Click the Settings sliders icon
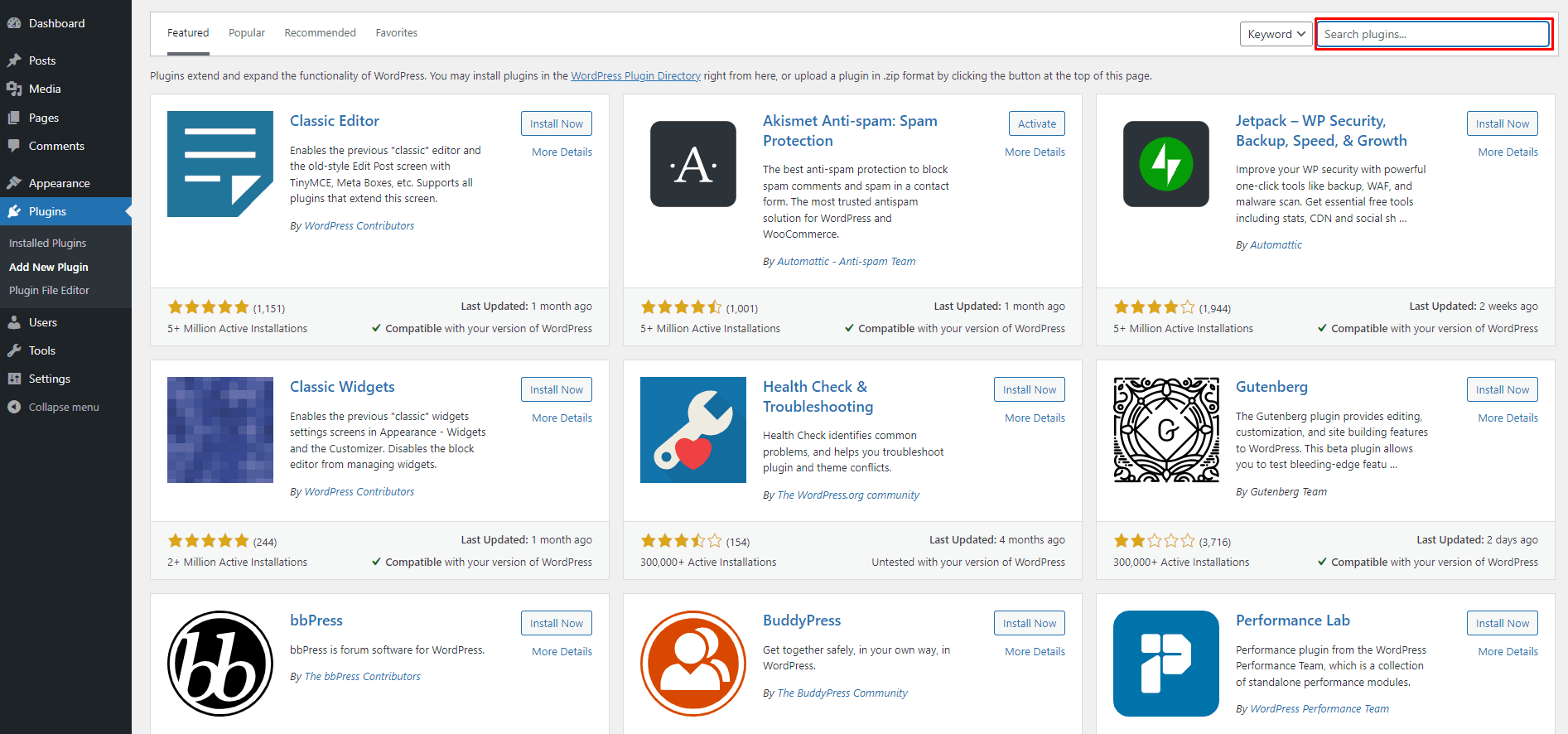This screenshot has height=734, width=1568. tap(14, 379)
